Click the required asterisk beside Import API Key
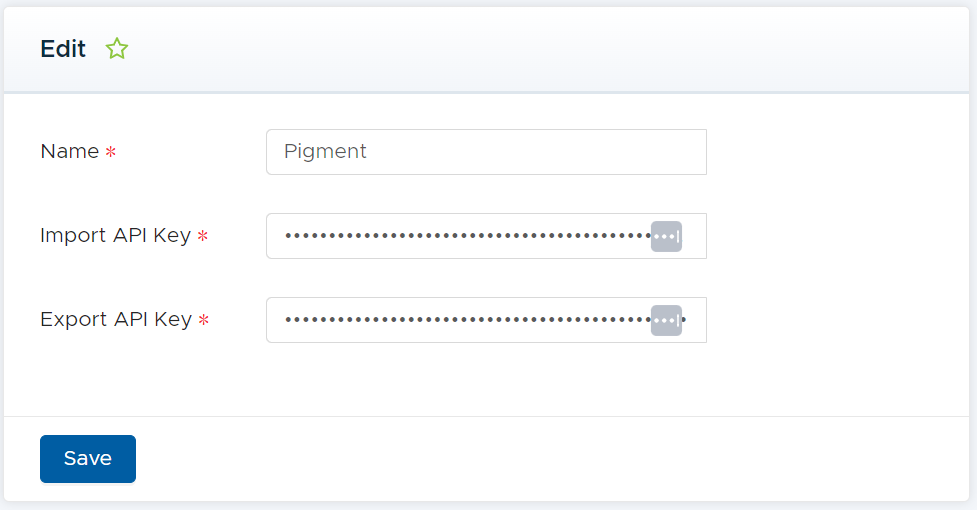The width and height of the screenshot is (977, 510). pyautogui.click(x=203, y=237)
